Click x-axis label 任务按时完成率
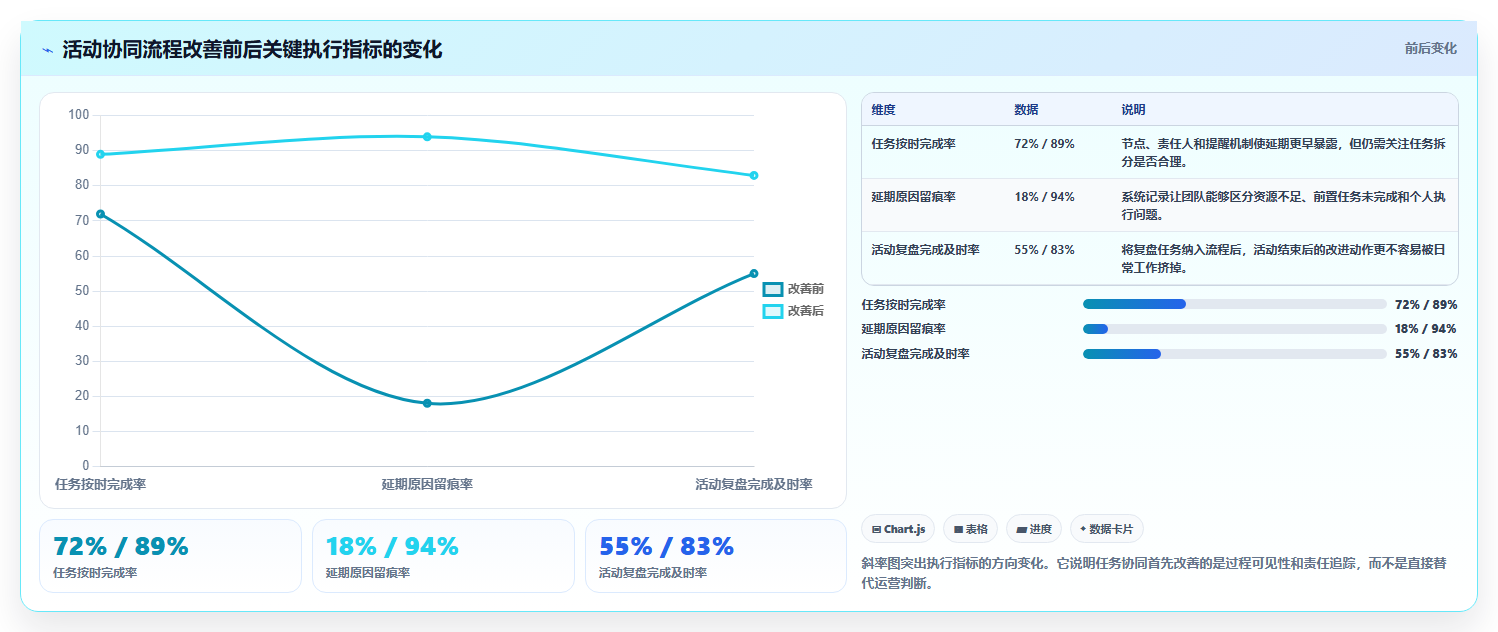The width and height of the screenshot is (1498, 632). point(100,484)
